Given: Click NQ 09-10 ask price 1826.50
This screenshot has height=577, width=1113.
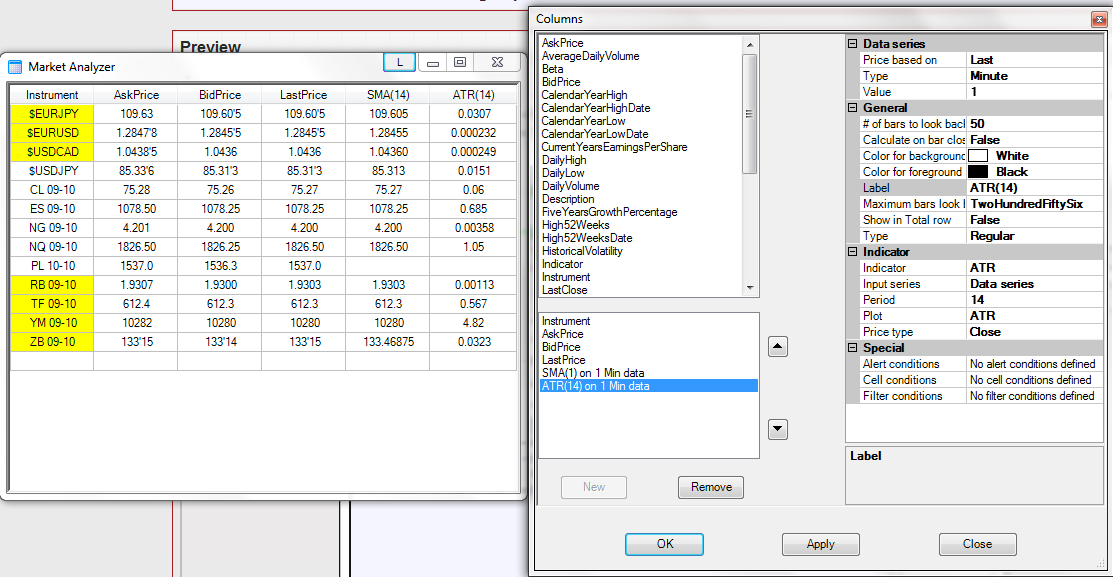Looking at the screenshot, I should (x=136, y=247).
